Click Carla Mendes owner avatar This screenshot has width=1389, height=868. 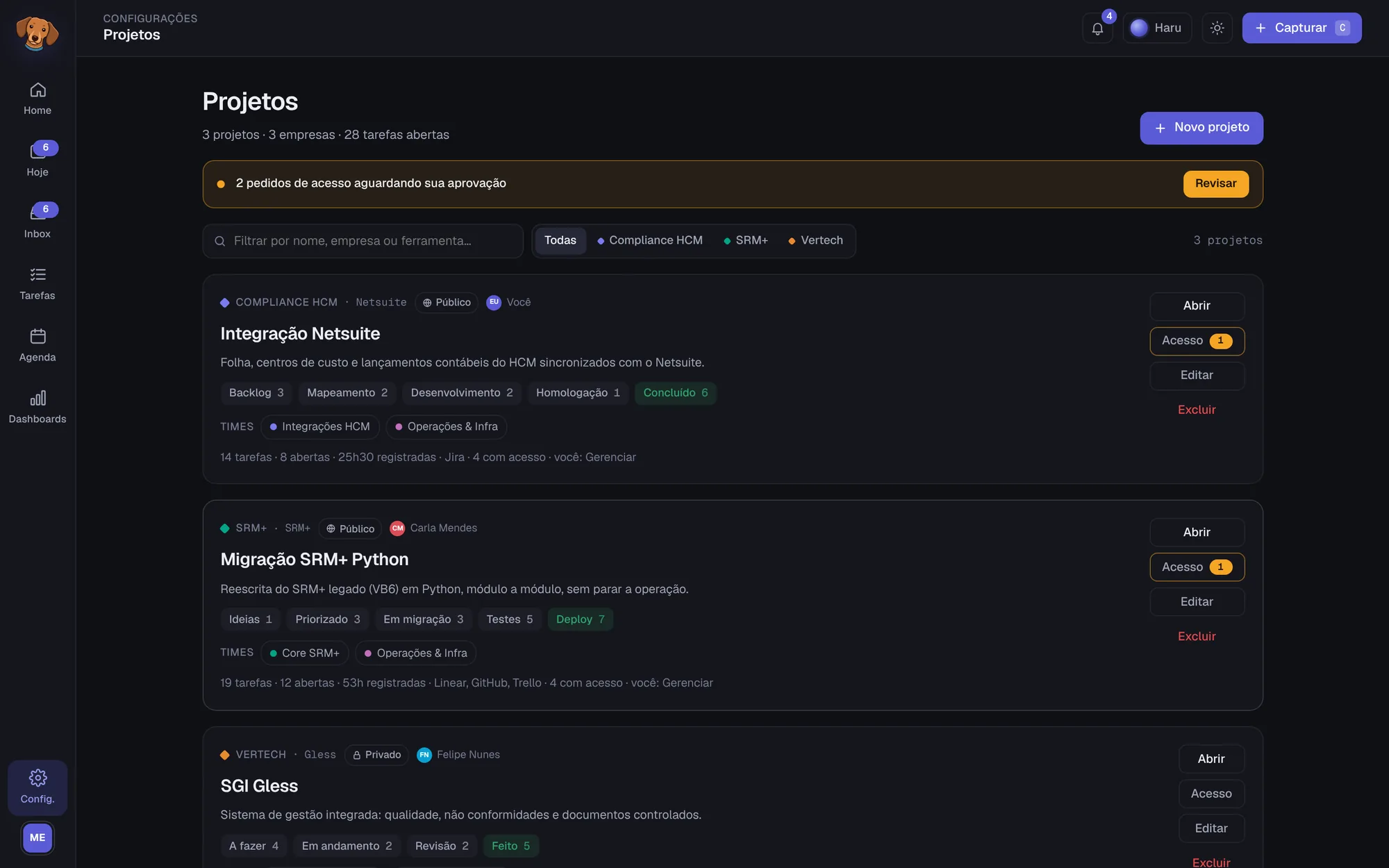pyautogui.click(x=397, y=528)
